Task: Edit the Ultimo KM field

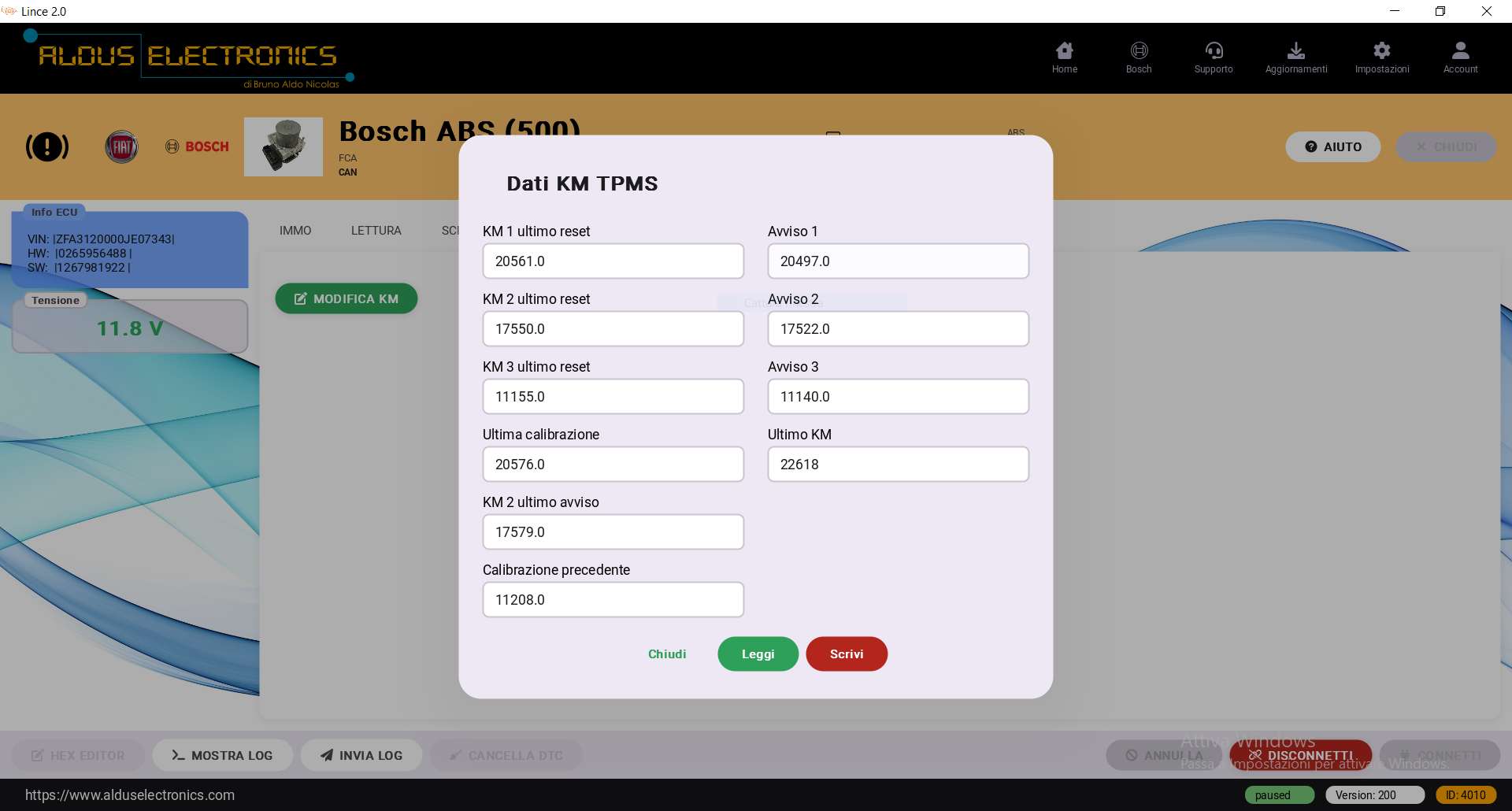Action: tap(898, 464)
